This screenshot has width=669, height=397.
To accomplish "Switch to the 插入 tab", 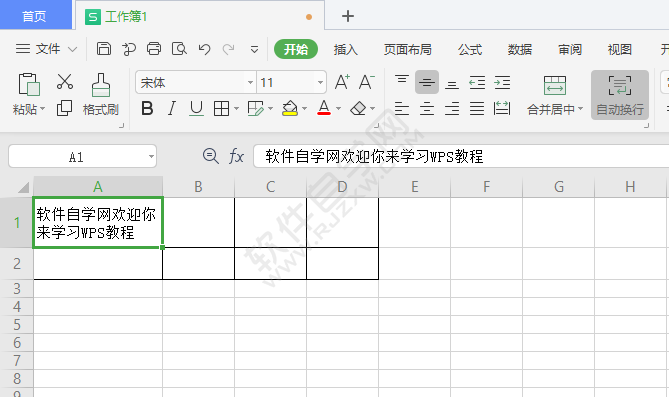I will (346, 50).
